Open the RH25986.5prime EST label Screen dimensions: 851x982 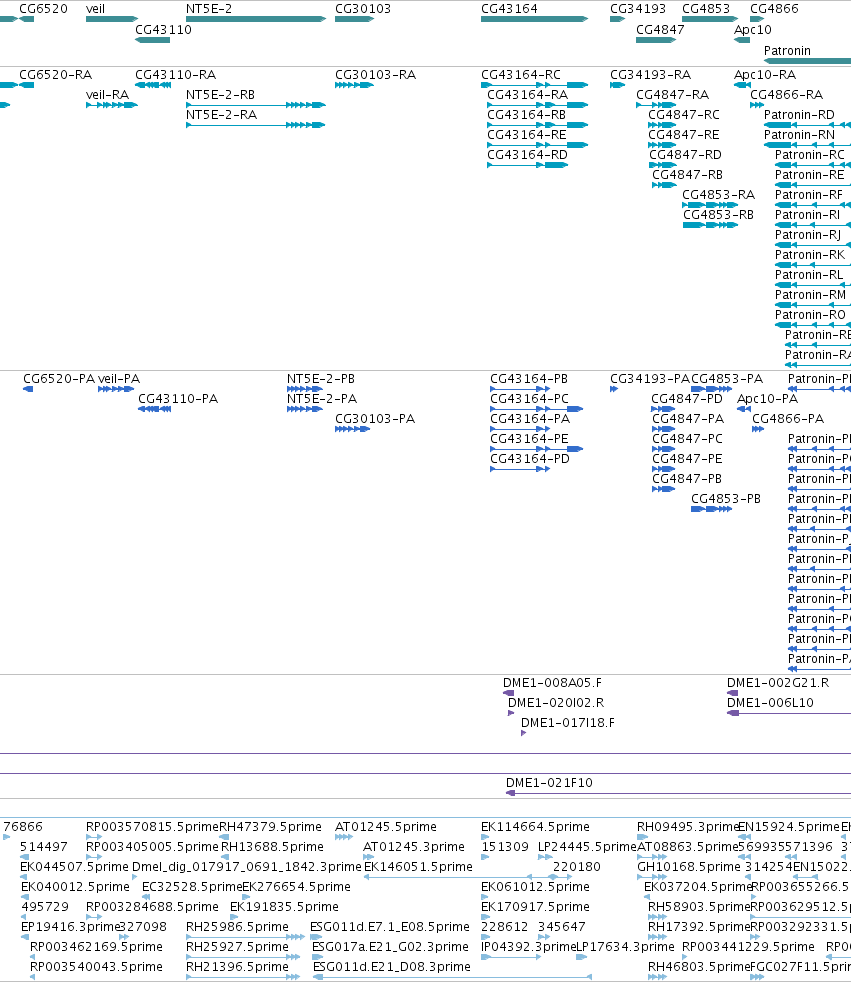237,928
